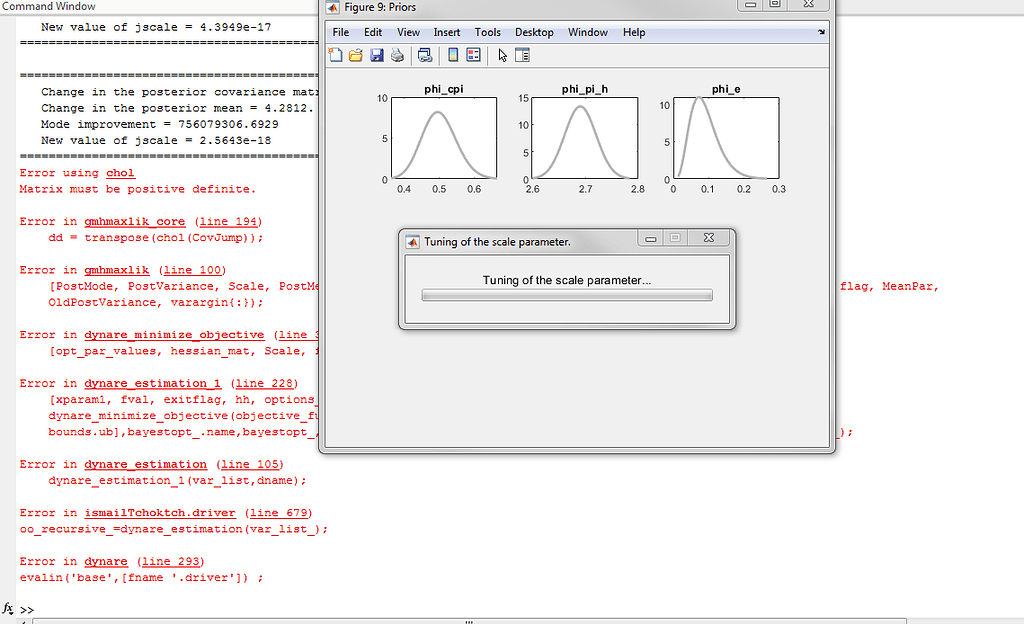Click the fx function hints icon
The width and height of the screenshot is (1024, 624).
point(7,608)
